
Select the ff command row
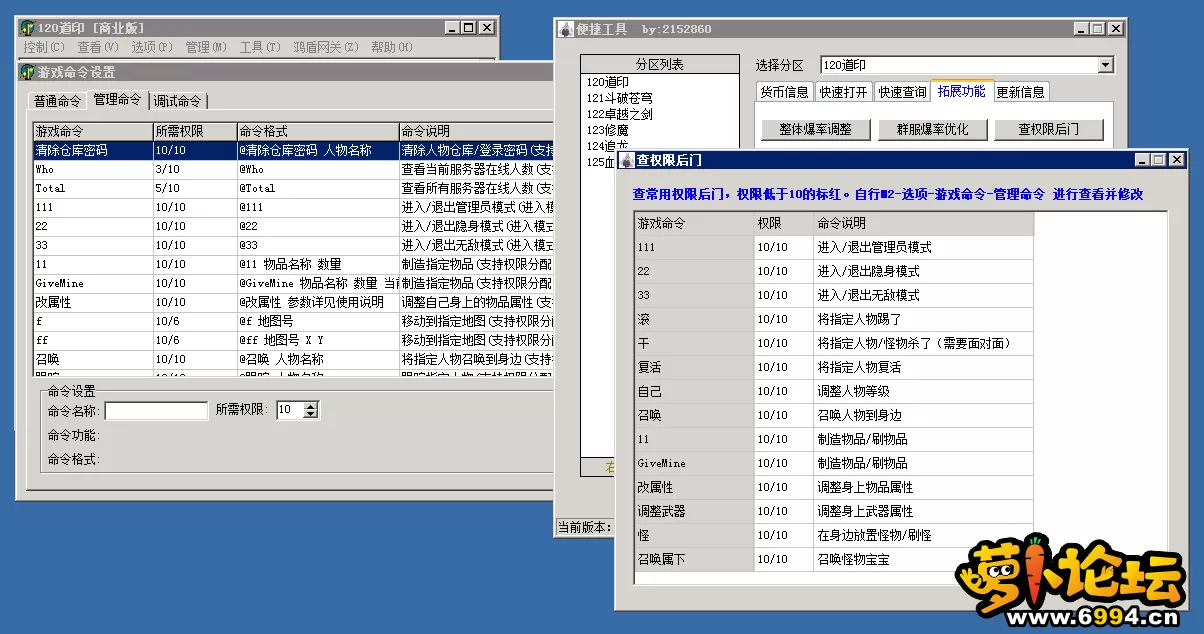pyautogui.click(x=292, y=340)
